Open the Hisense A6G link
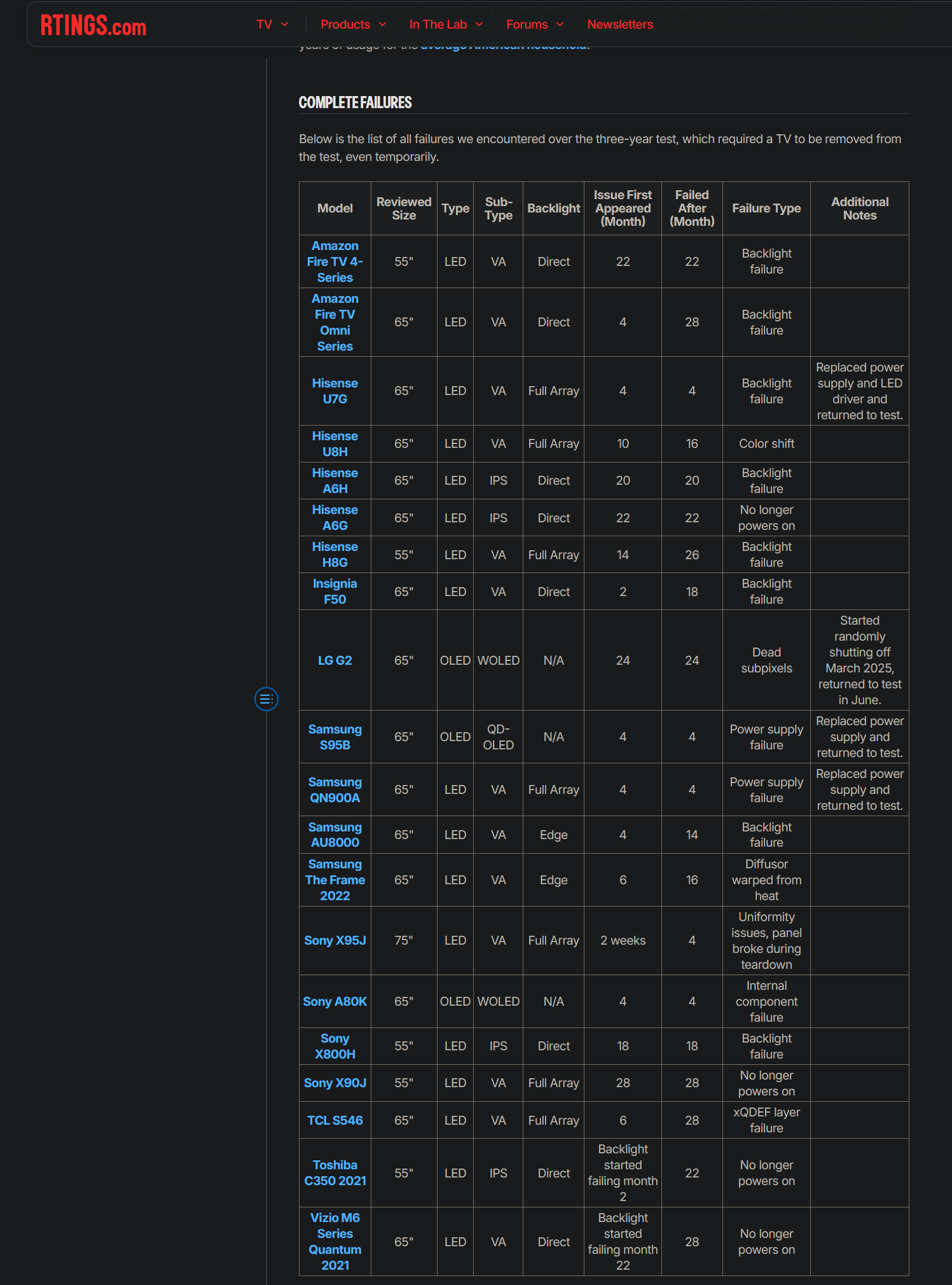The height and width of the screenshot is (1285, 952). 335,518
